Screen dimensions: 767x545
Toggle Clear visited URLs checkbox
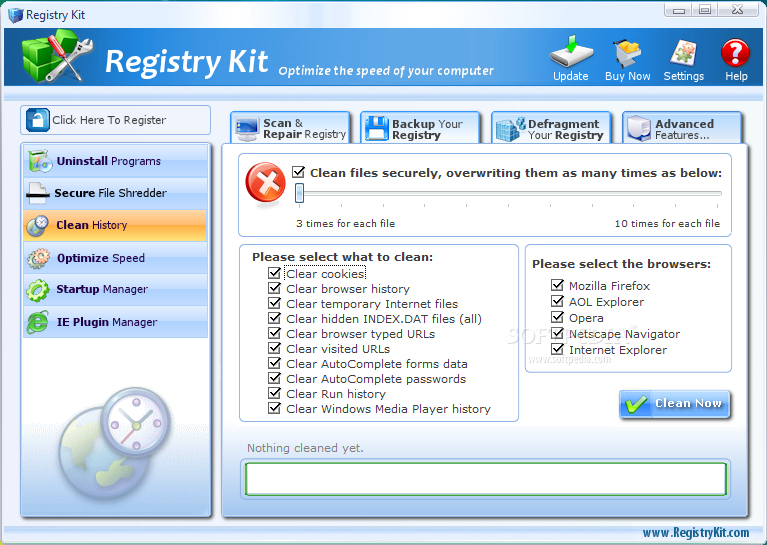tap(274, 348)
